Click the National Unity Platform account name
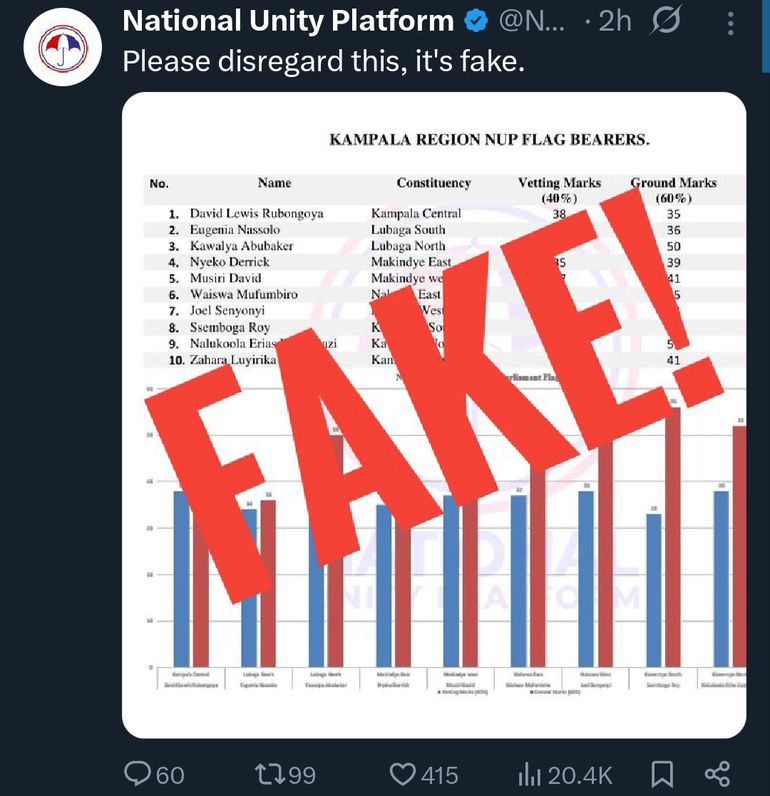Image resolution: width=770 pixels, height=796 pixels. 288,20
